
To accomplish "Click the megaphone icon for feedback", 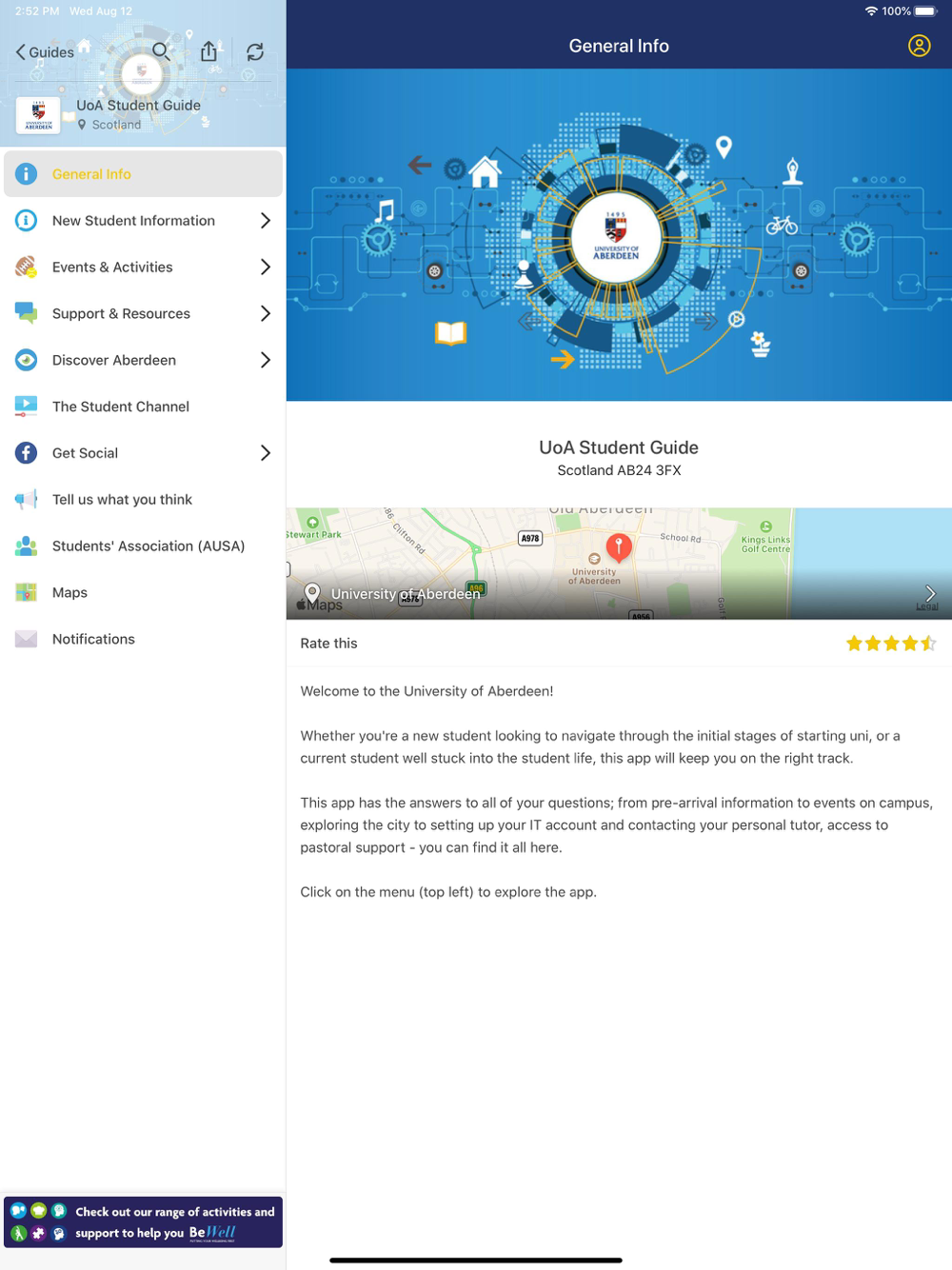I will pyautogui.click(x=26, y=500).
